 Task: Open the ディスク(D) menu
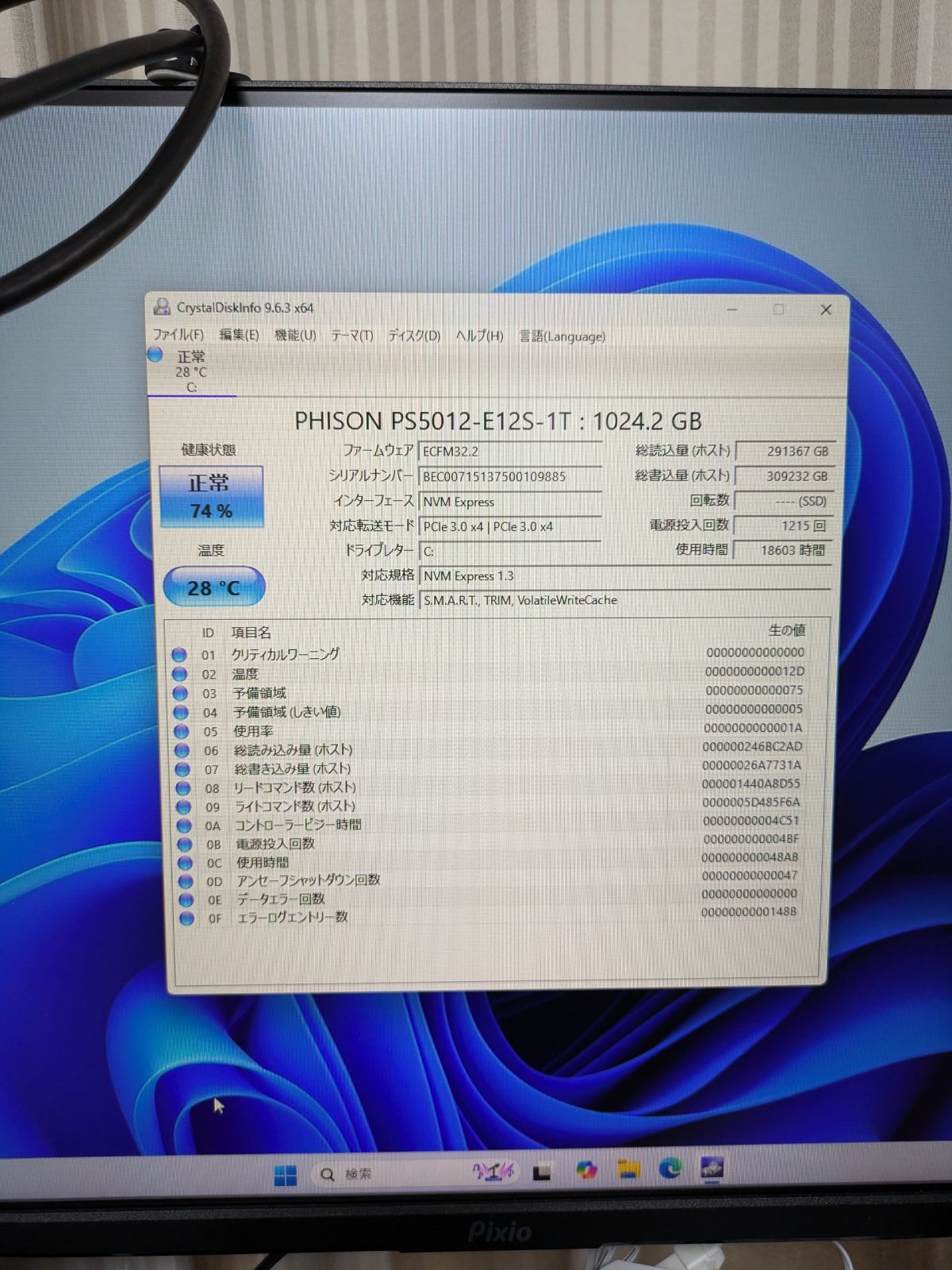click(413, 336)
